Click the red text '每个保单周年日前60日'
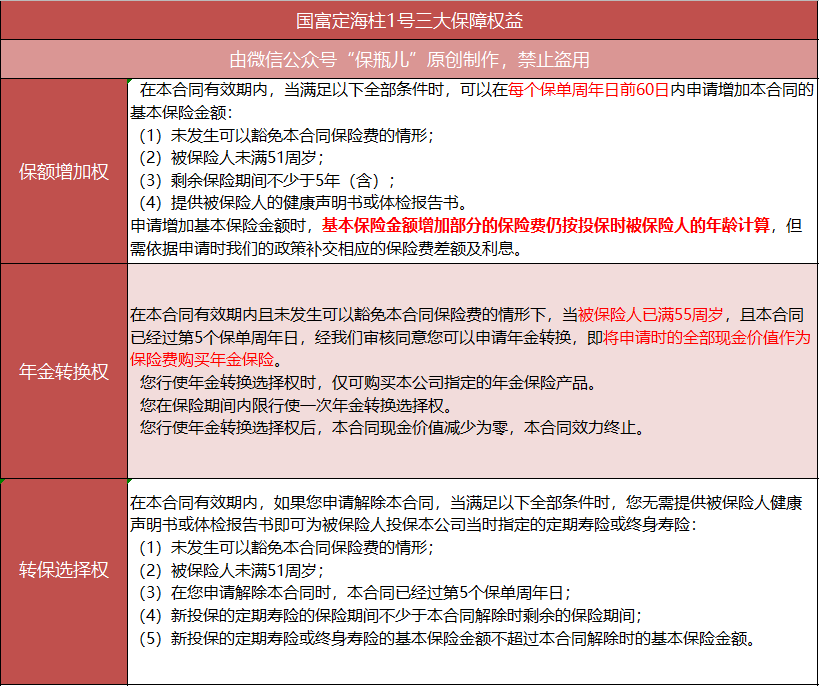Image resolution: width=819 pixels, height=686 pixels. (x=588, y=90)
